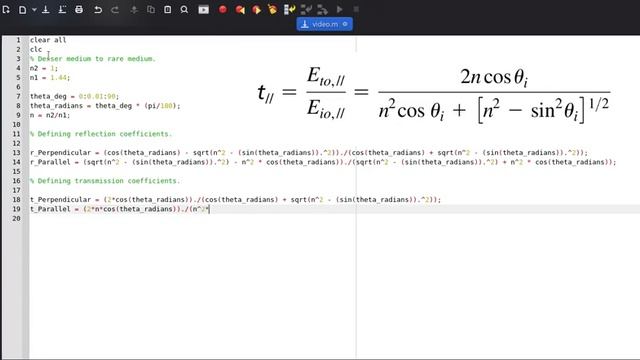Viewport: 640px width, 360px height.
Task: Expand the recent files dropdown arrow
Action: point(34,9)
